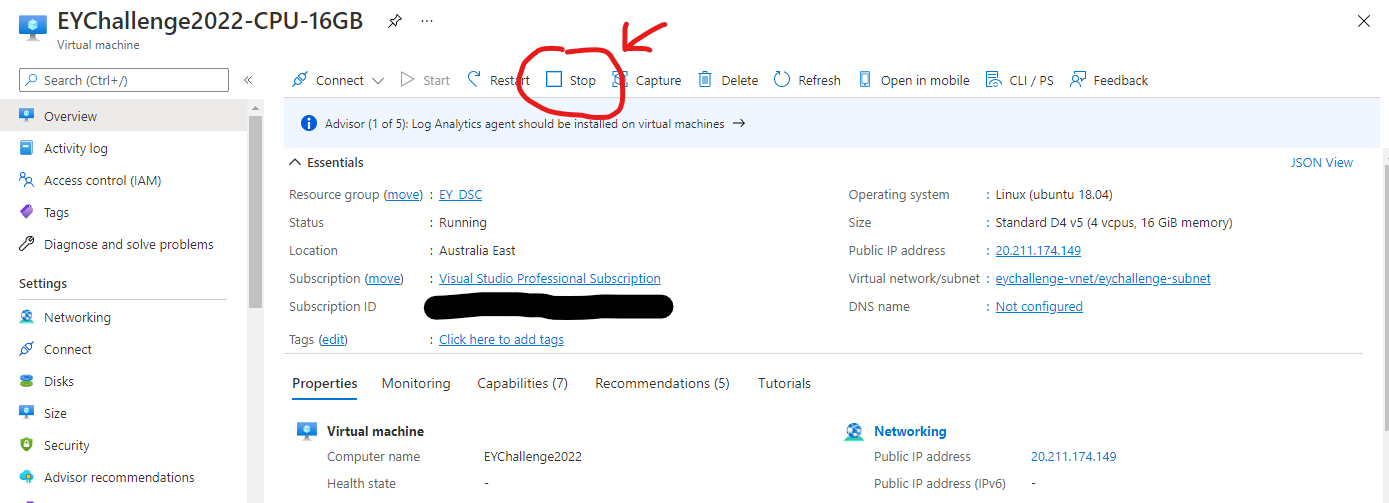The height and width of the screenshot is (503, 1389).
Task: Move resource group via move link
Action: pos(404,195)
